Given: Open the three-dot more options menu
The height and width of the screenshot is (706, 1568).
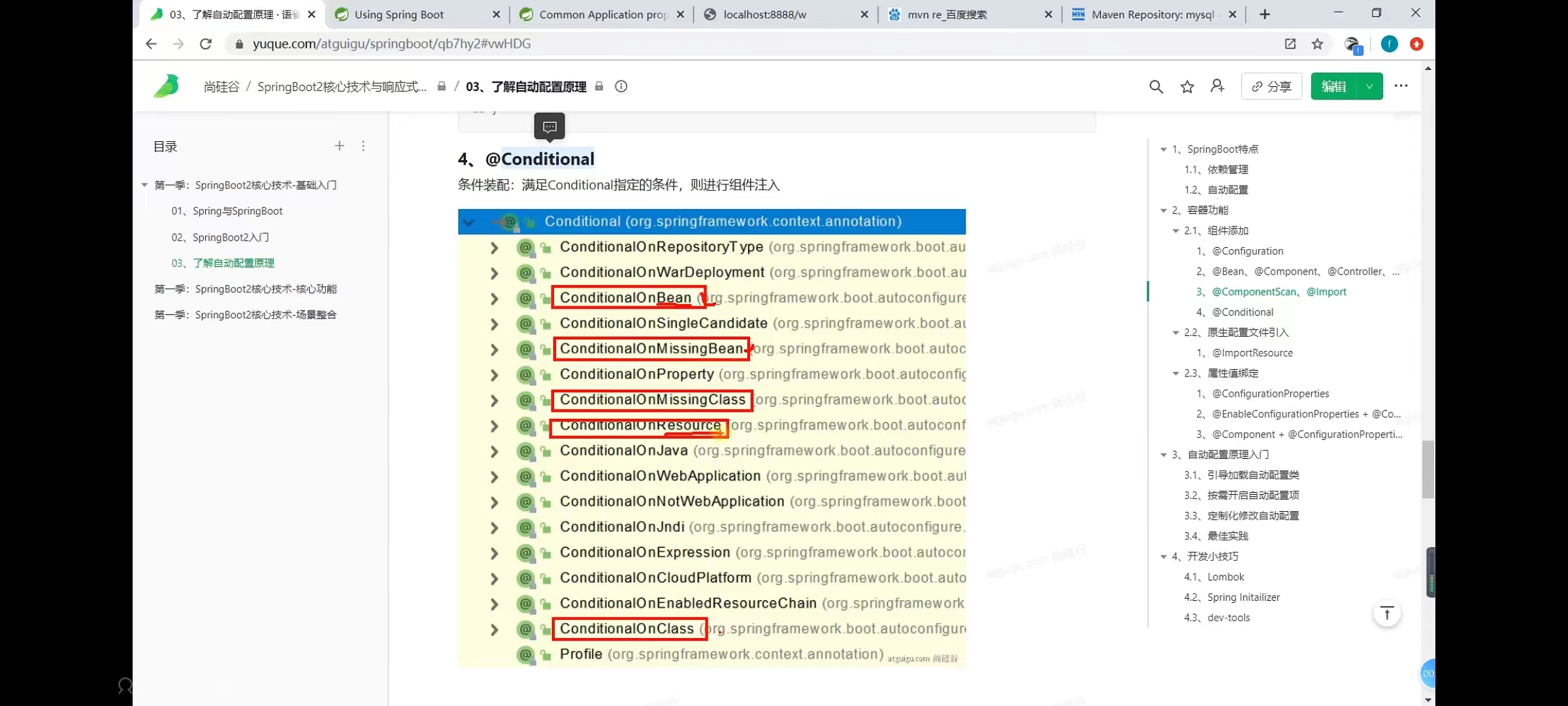Looking at the screenshot, I should (1401, 86).
